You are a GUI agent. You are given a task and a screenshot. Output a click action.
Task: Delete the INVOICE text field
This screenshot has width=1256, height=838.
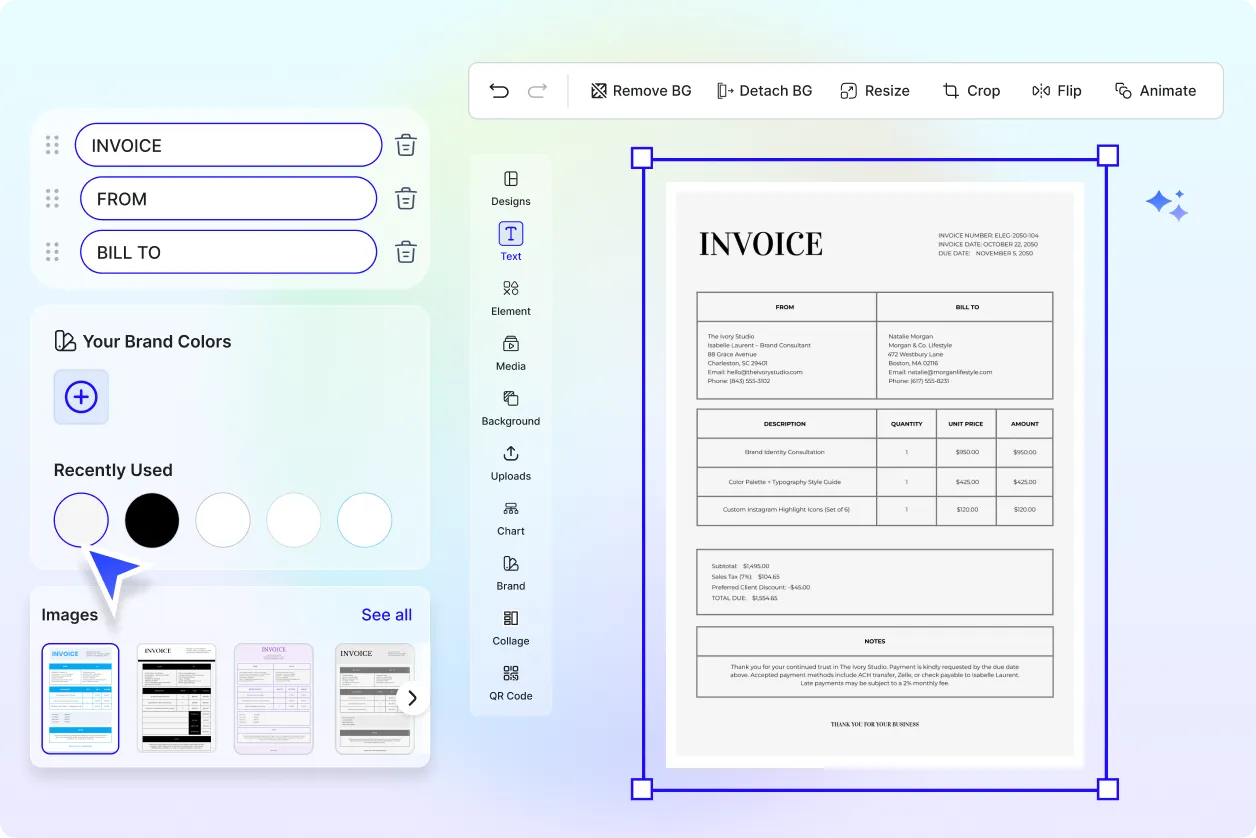pos(405,144)
